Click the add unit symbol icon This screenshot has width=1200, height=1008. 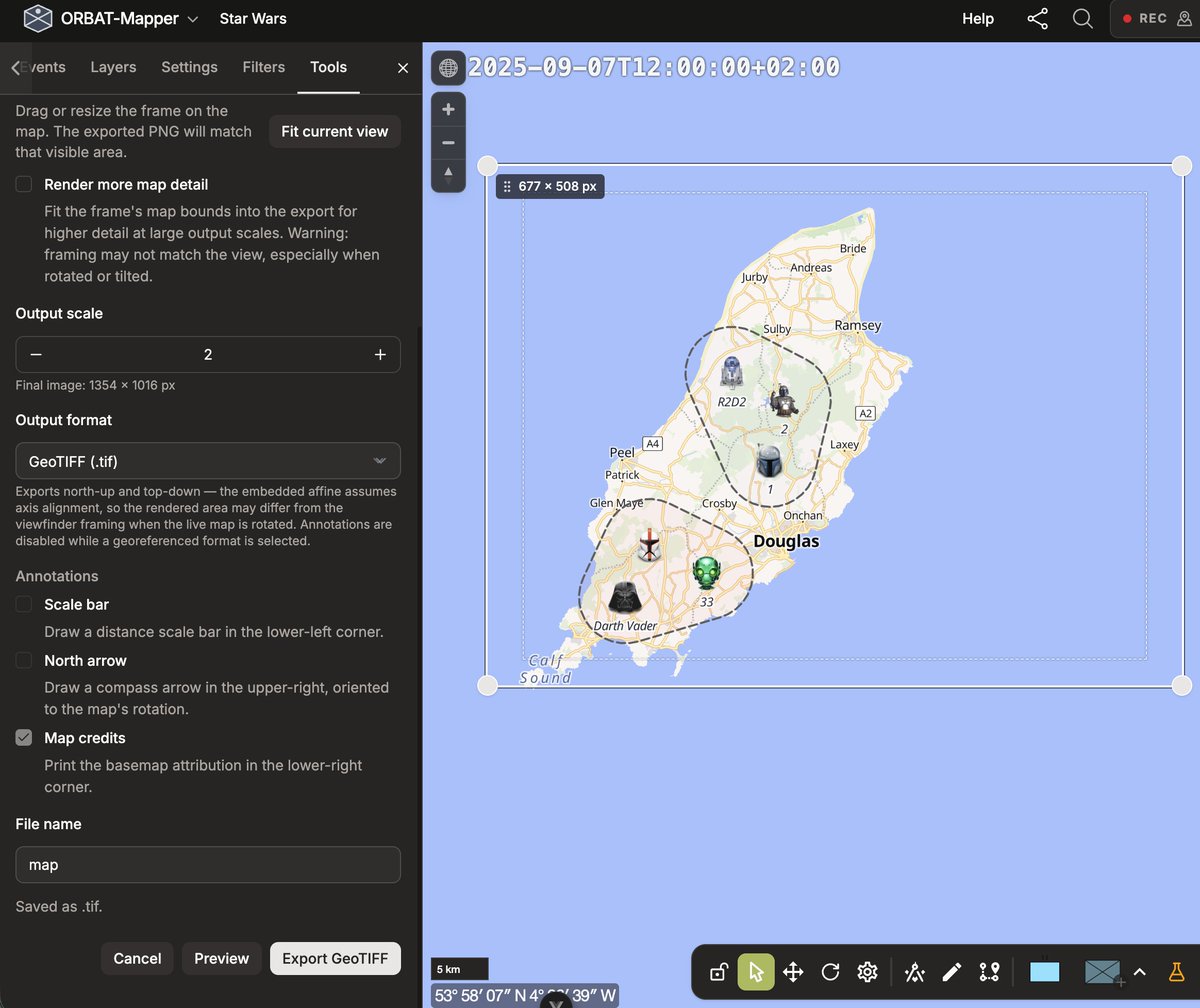tap(1103, 972)
